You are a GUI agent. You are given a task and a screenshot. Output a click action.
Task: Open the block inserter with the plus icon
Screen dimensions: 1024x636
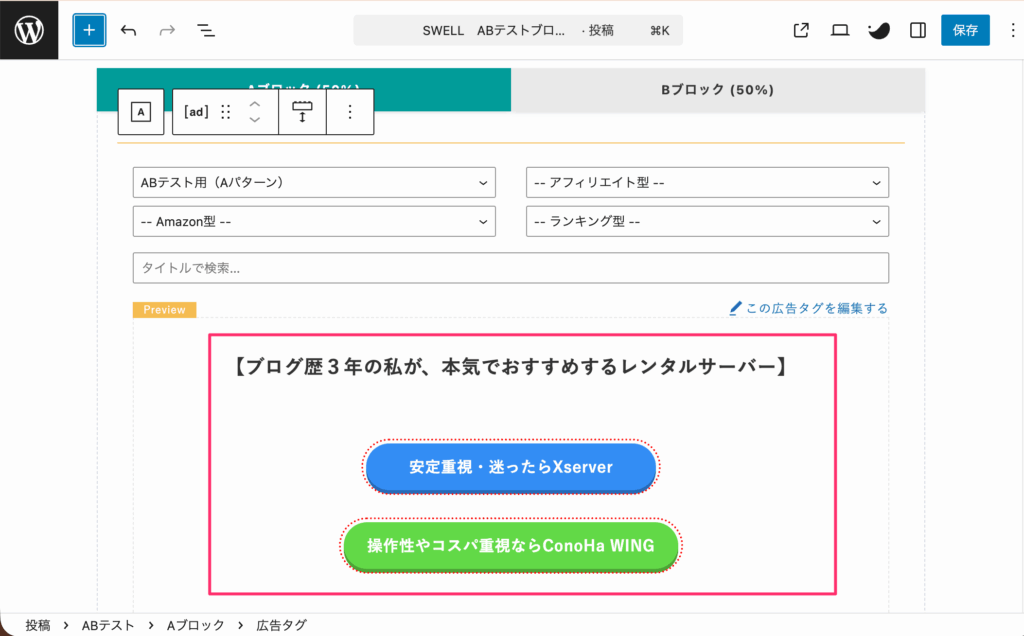pyautogui.click(x=89, y=30)
